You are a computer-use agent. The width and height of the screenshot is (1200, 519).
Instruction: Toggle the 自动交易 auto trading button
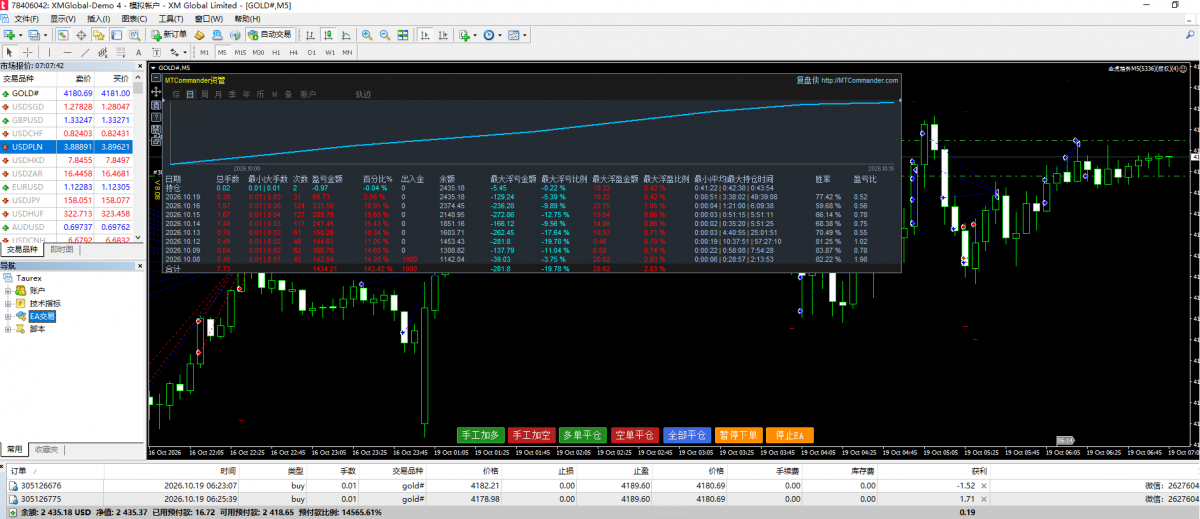click(270, 34)
